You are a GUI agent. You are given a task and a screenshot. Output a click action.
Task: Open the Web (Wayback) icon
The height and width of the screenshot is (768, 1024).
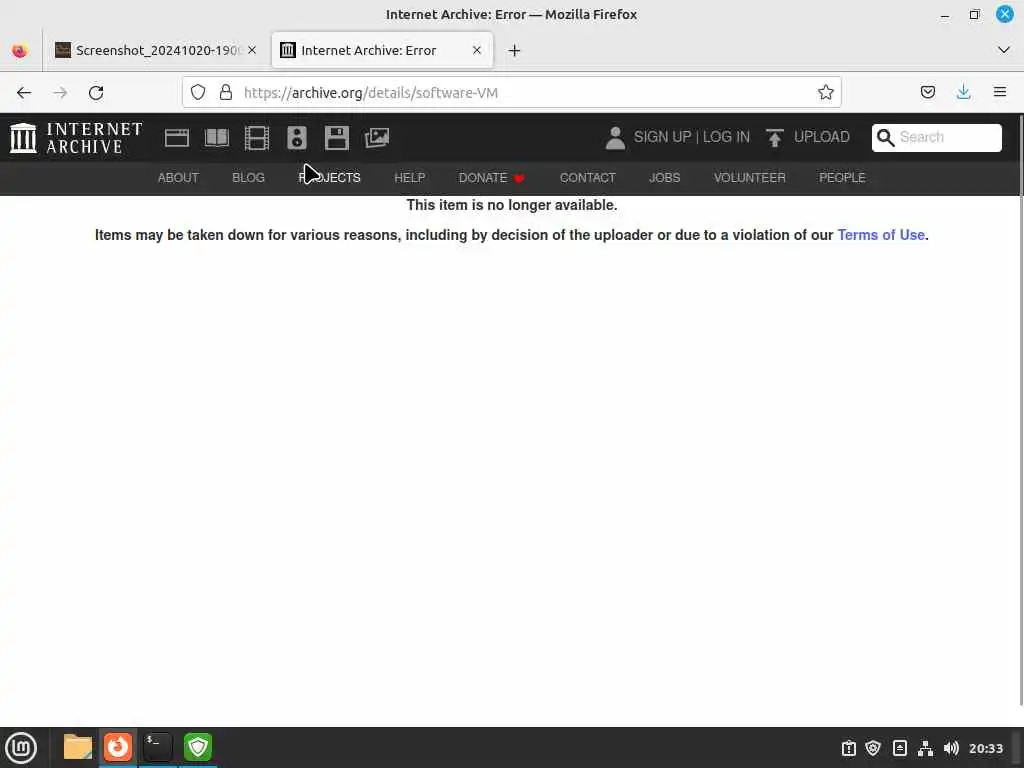pos(176,138)
